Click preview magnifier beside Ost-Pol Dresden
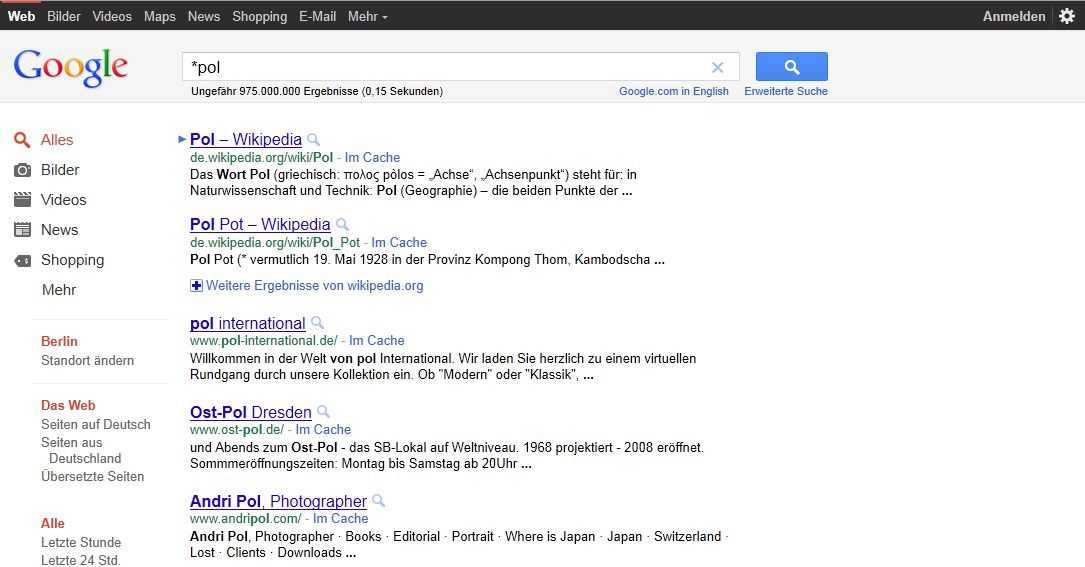The image size is (1085, 567). point(323,412)
